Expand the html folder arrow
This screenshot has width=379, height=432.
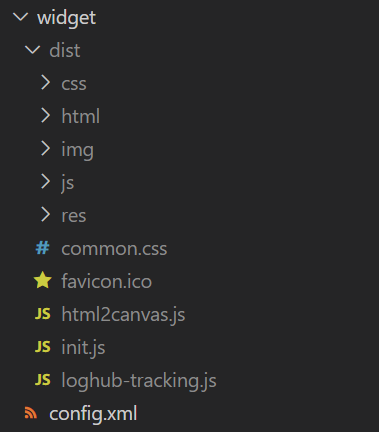[x=45, y=116]
